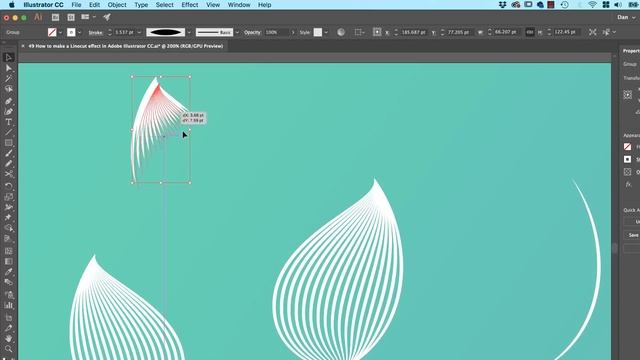Select the Linocut effect document tab
The image size is (640, 360).
(x=126, y=46)
